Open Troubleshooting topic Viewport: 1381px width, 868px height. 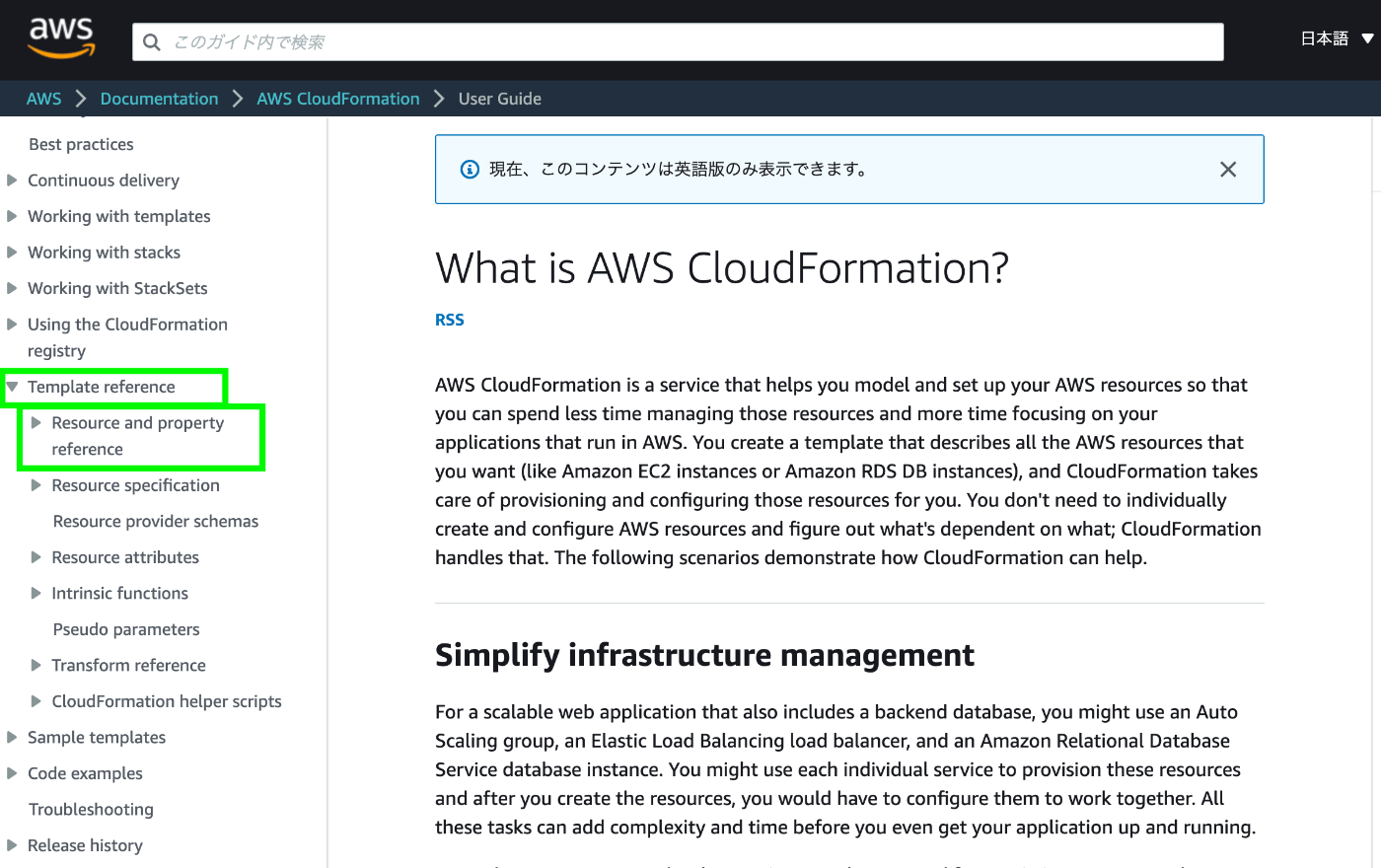coord(91,809)
